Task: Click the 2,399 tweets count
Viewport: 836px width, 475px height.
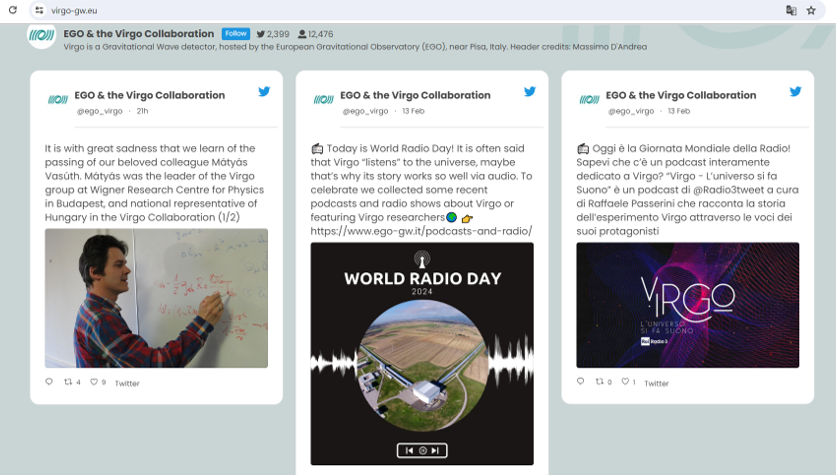Action: [273, 34]
